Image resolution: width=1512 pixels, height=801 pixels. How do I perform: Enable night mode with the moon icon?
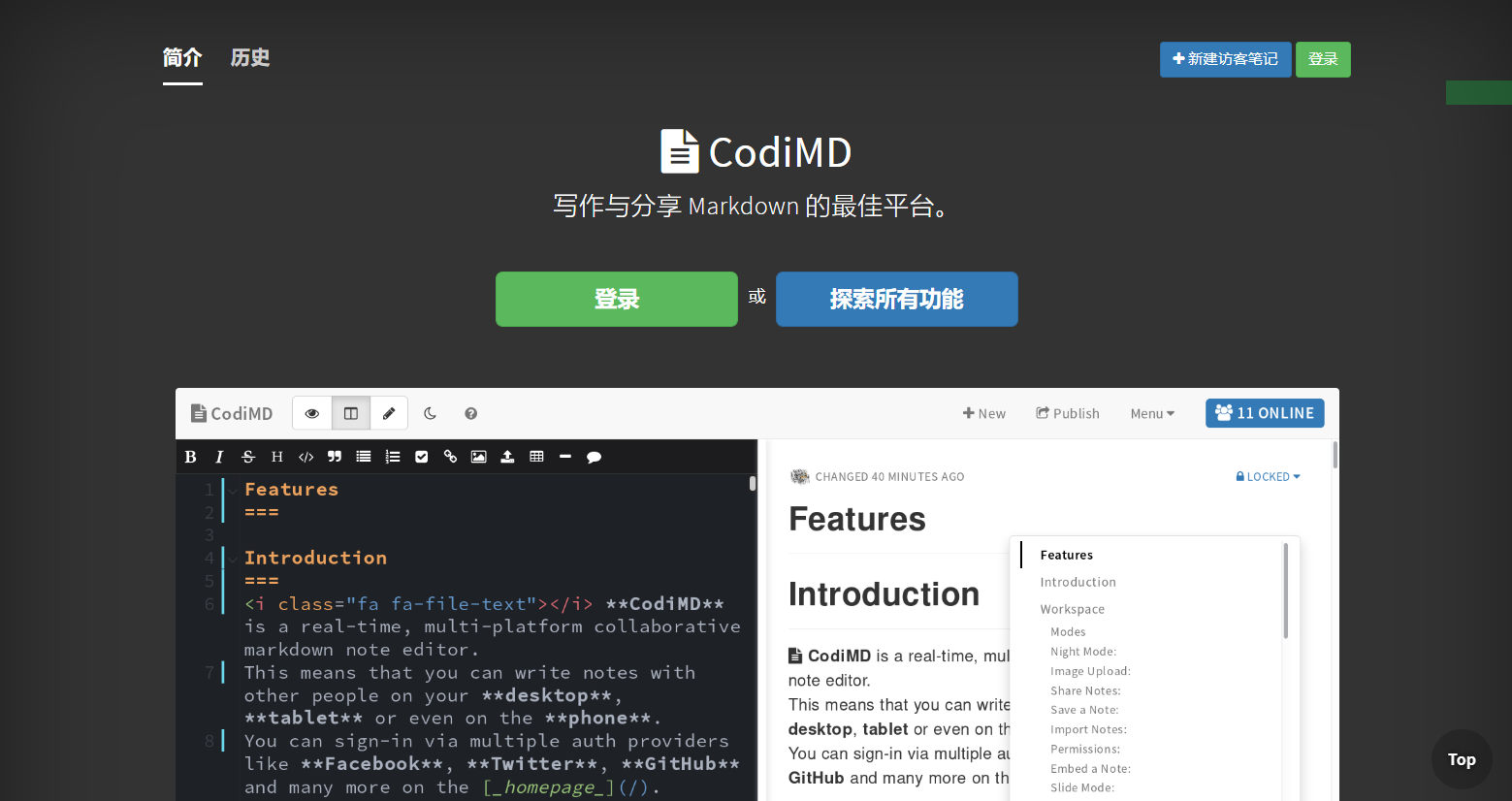430,412
